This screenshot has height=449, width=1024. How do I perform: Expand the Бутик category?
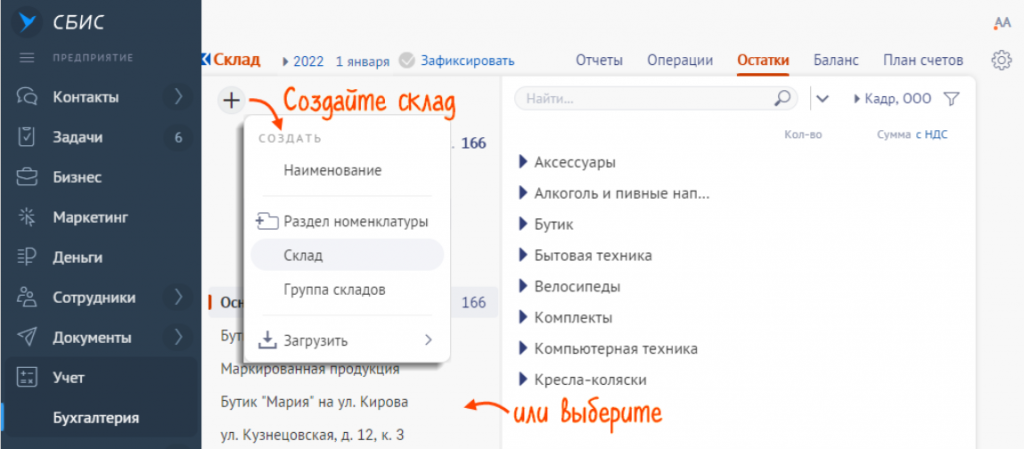tap(522, 224)
